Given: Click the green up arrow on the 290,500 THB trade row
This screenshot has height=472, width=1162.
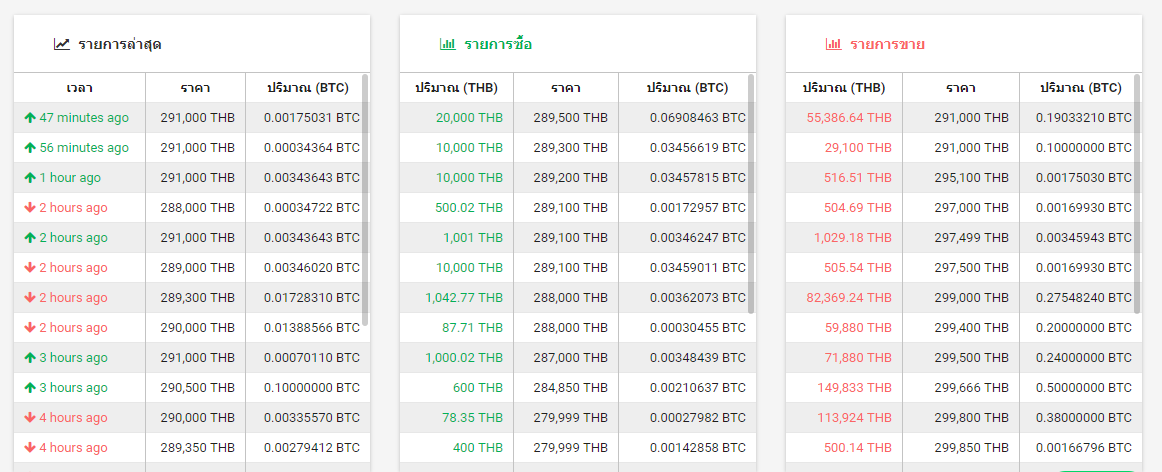Looking at the screenshot, I should [x=30, y=388].
